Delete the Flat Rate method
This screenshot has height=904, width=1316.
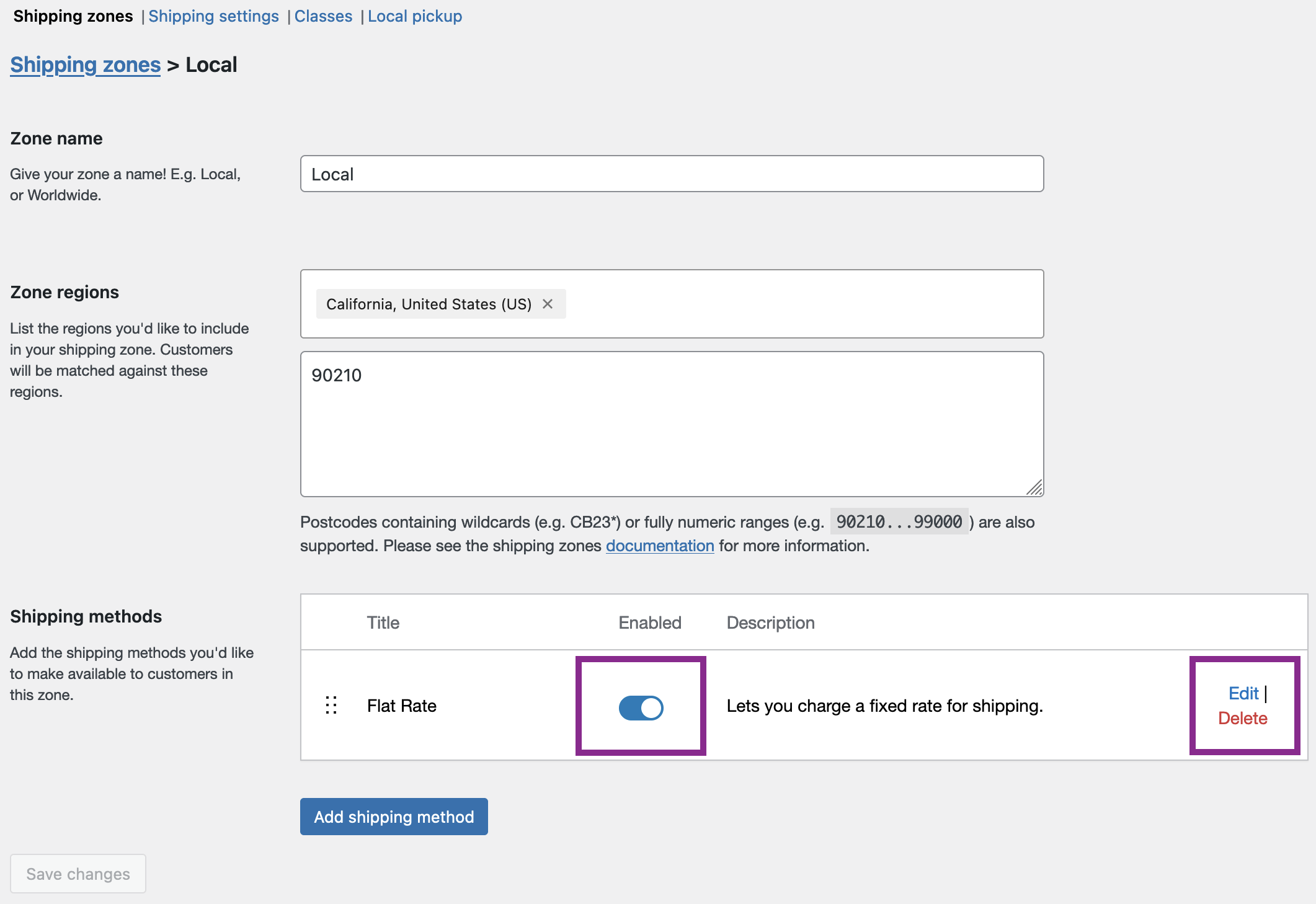click(1242, 718)
